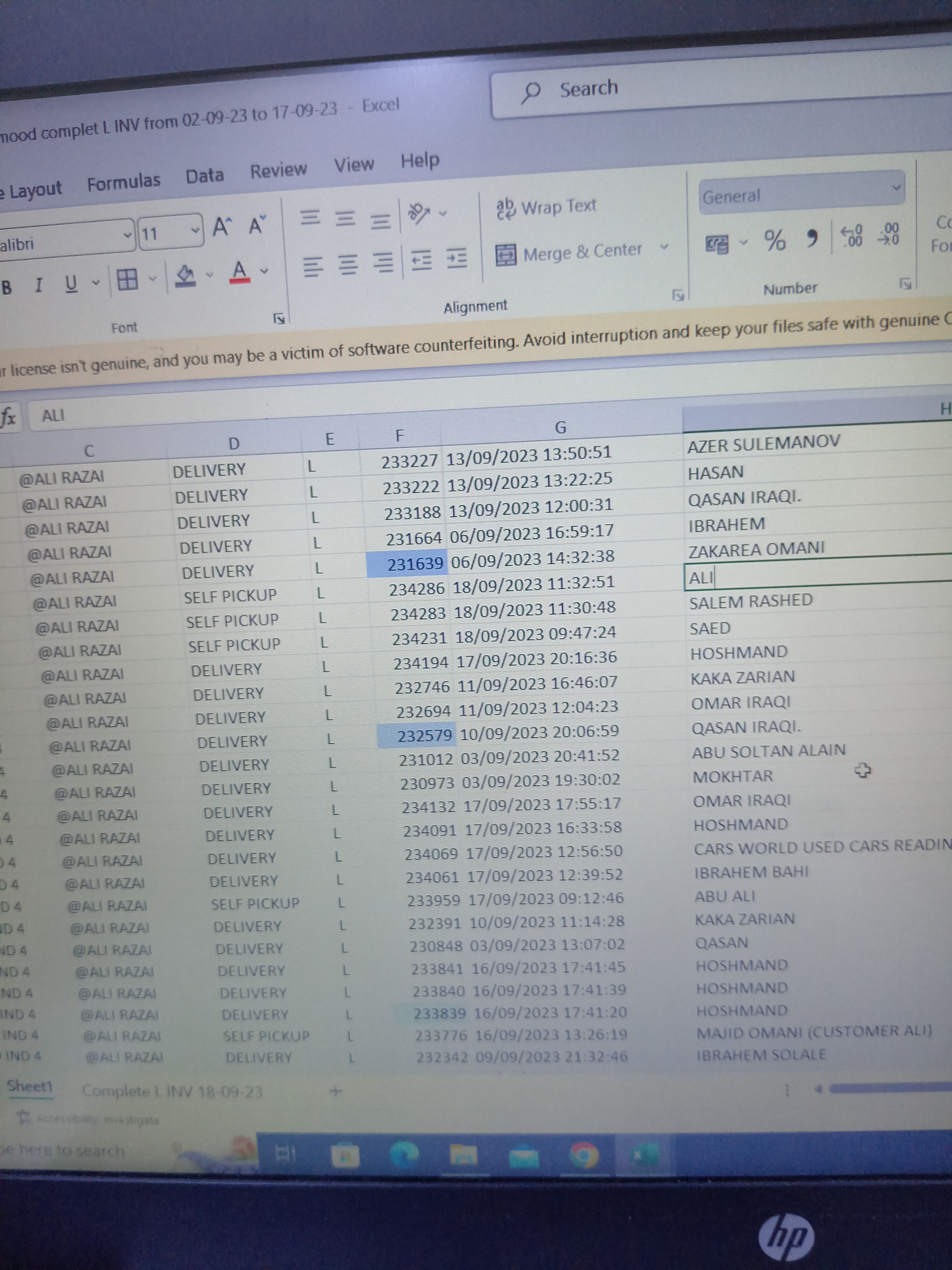The image size is (952, 1270).
Task: Click Align Right icon
Action: (383, 262)
